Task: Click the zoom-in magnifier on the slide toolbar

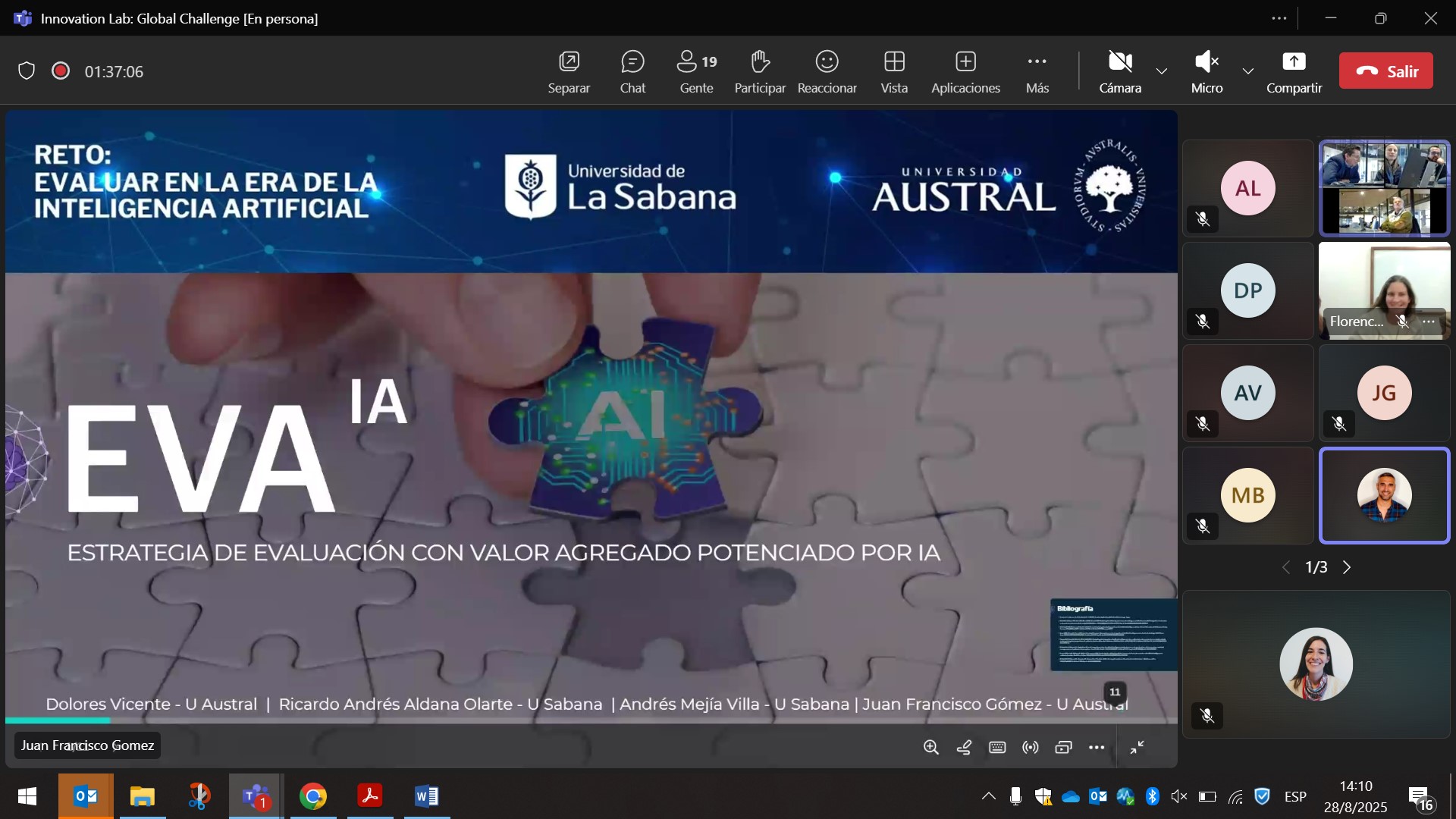Action: tap(931, 748)
